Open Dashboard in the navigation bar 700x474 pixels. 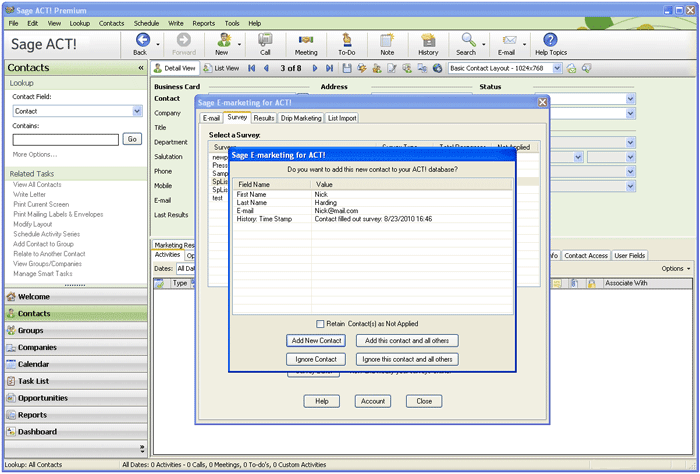(x=76, y=432)
